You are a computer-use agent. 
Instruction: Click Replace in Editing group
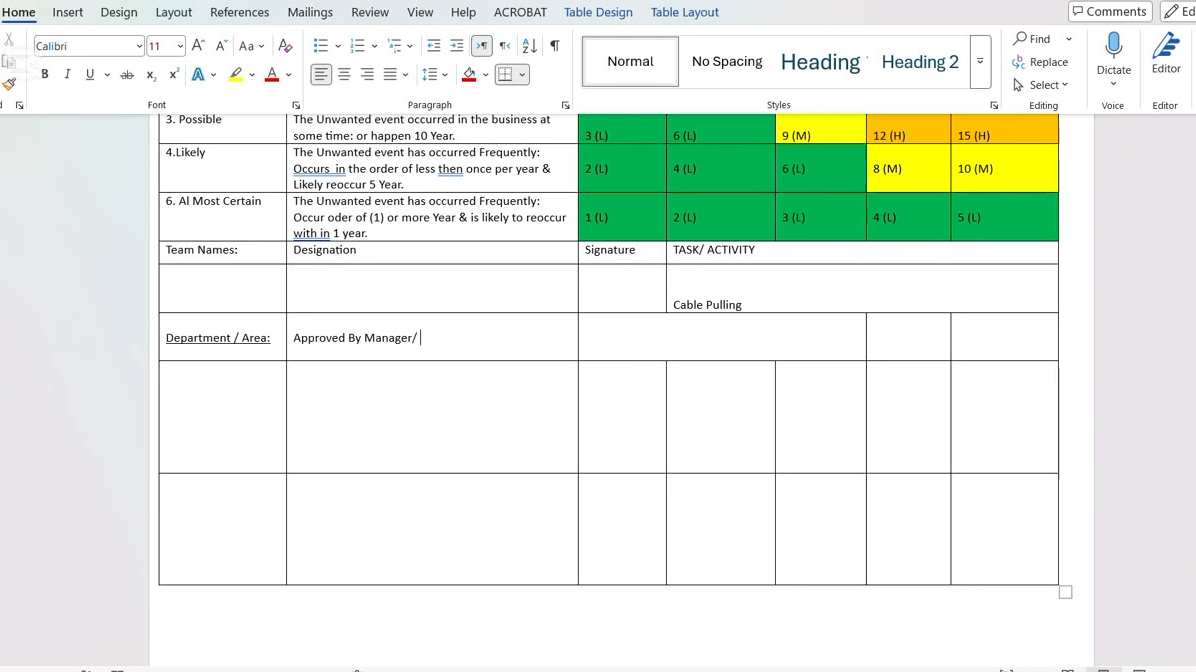click(x=1040, y=62)
